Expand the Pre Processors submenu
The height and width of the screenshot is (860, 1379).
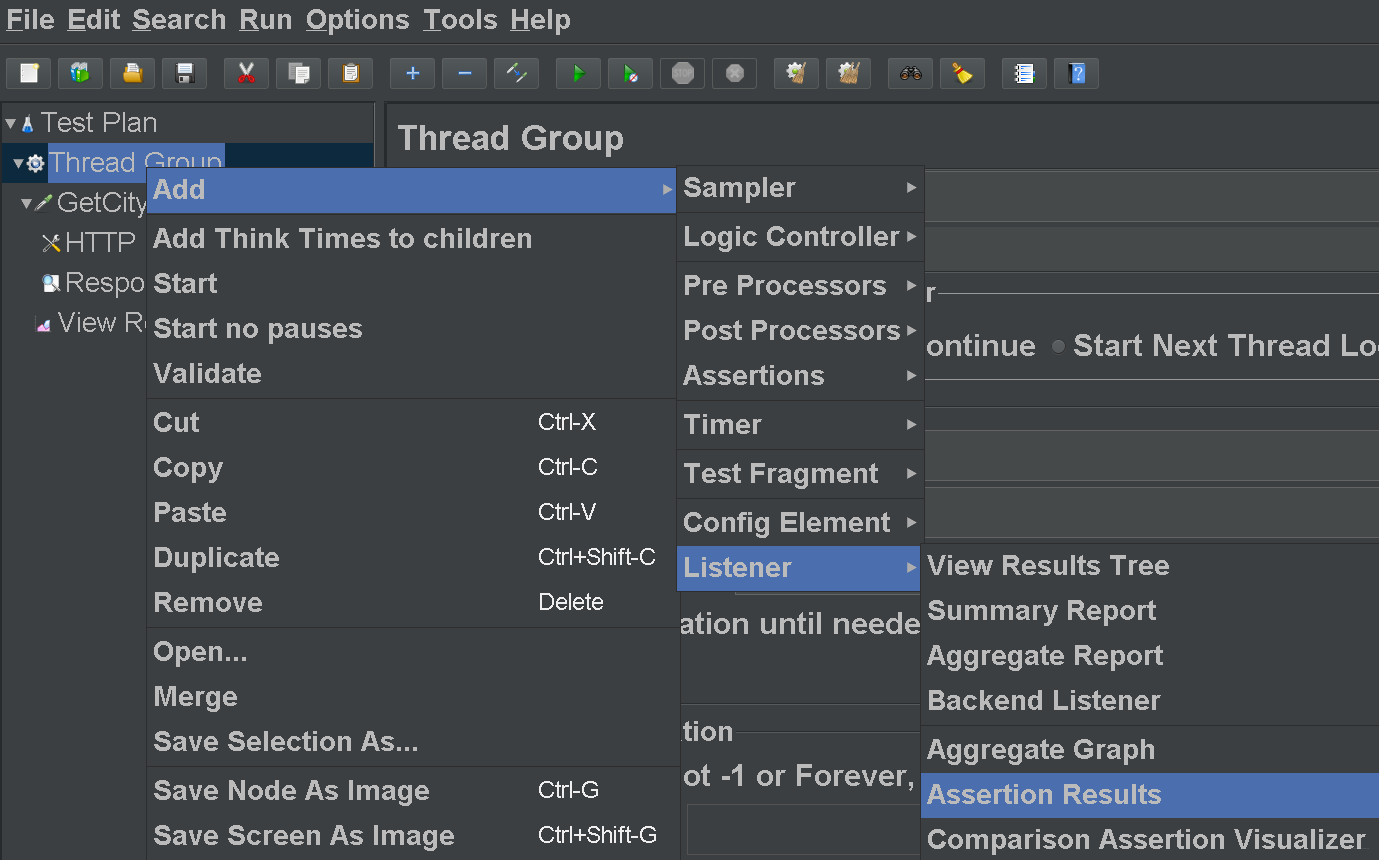pos(800,286)
